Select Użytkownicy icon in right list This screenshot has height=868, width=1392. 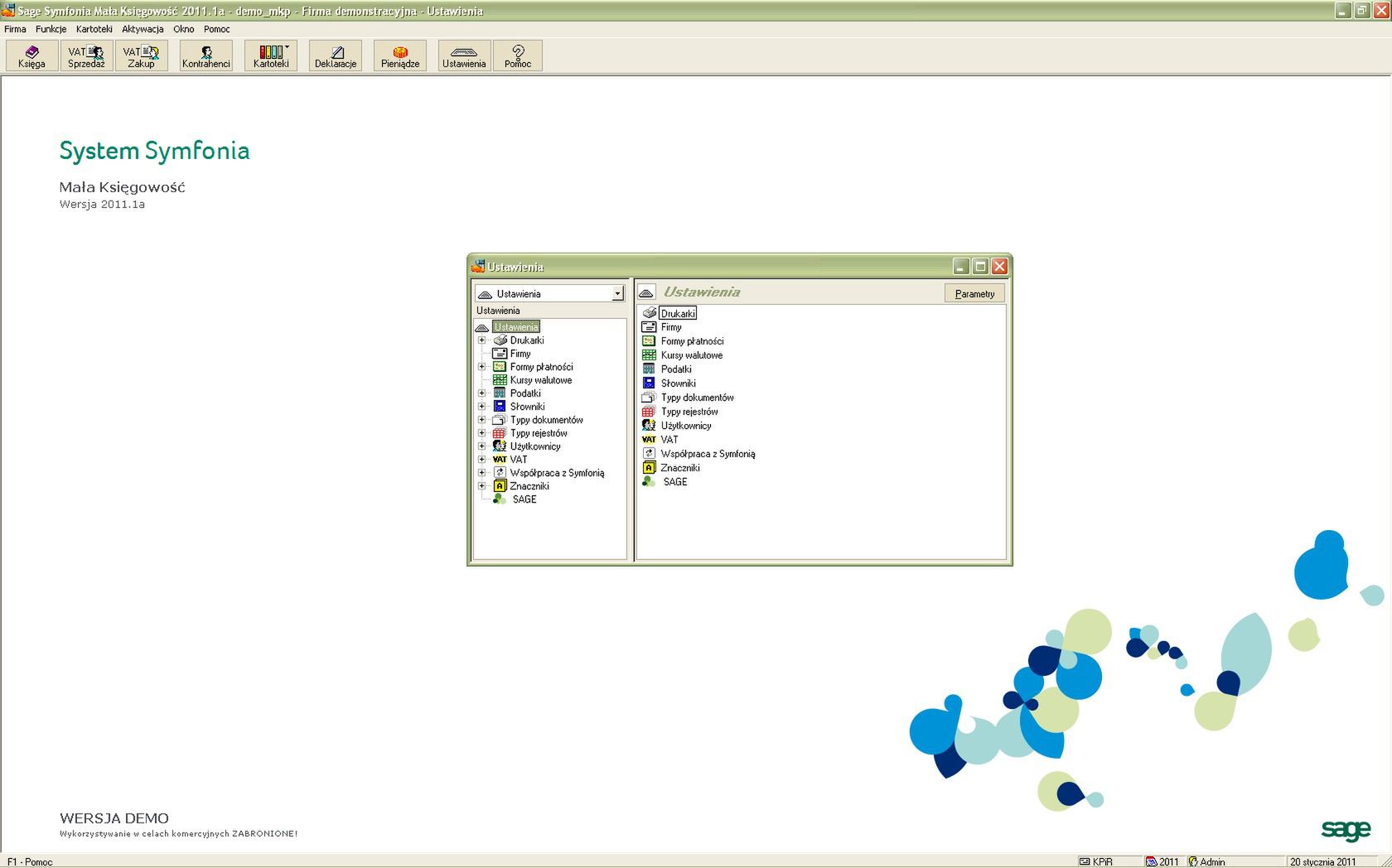coord(650,426)
